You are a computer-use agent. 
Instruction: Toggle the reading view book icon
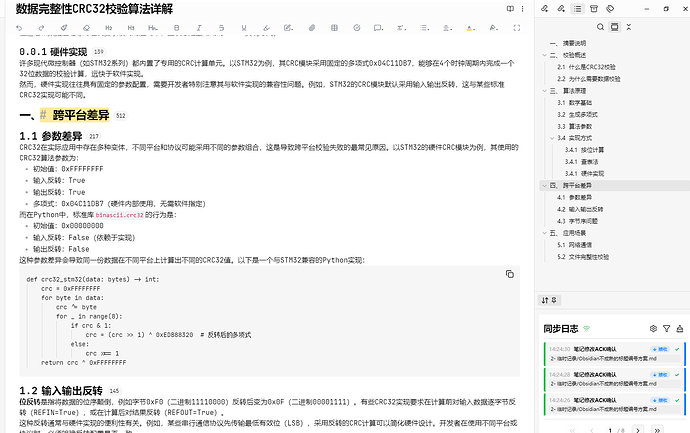(x=510, y=8)
